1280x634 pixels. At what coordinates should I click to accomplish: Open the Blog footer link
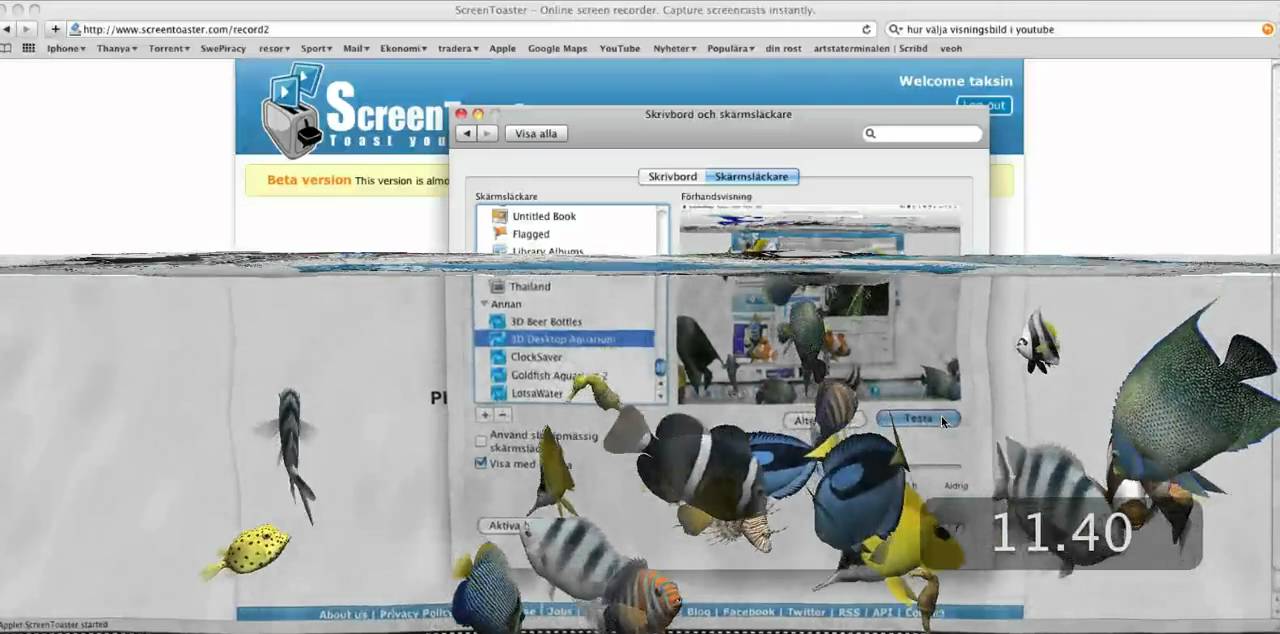[x=698, y=612]
